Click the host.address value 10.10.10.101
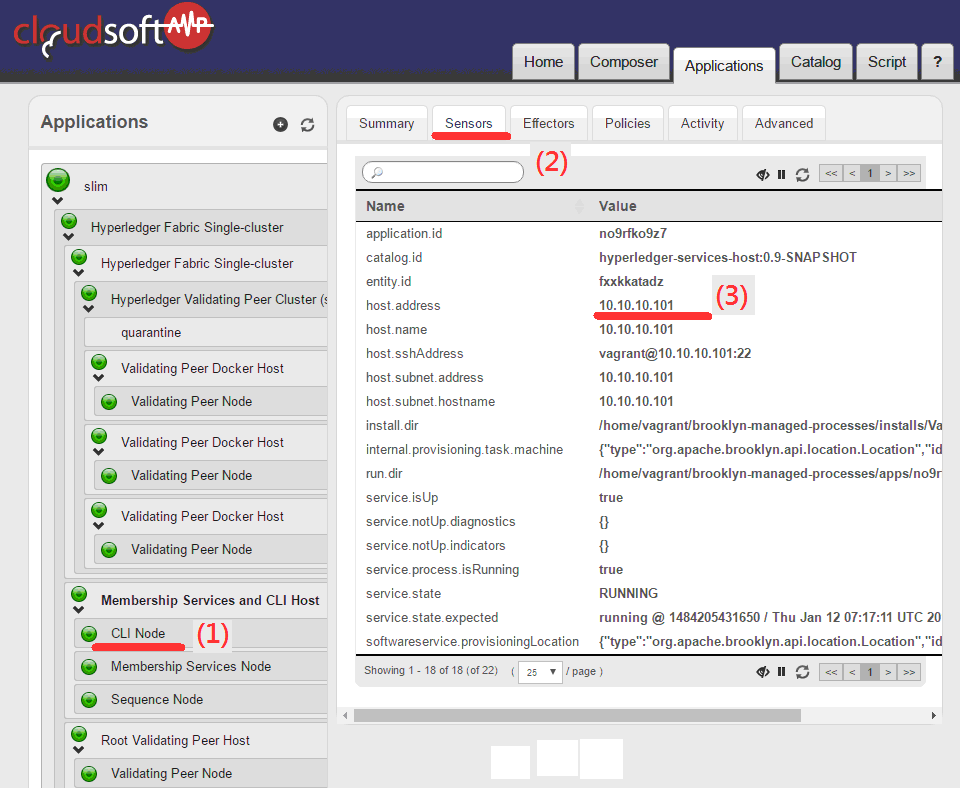The image size is (960, 788). tap(636, 305)
